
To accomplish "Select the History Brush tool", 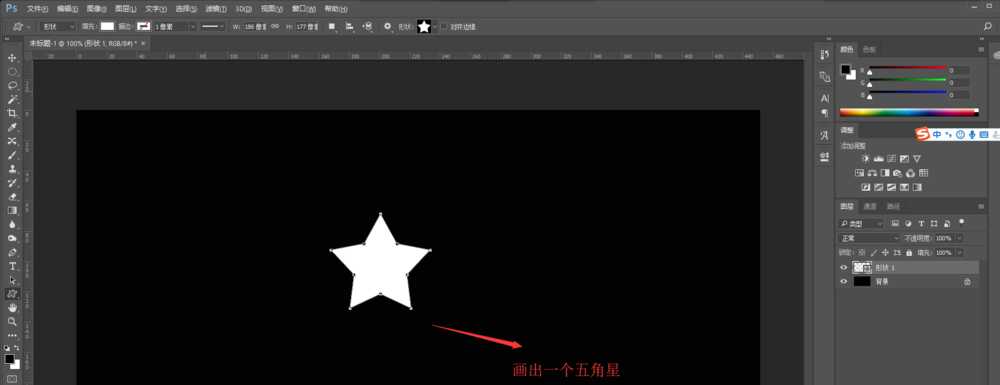I will [12, 183].
